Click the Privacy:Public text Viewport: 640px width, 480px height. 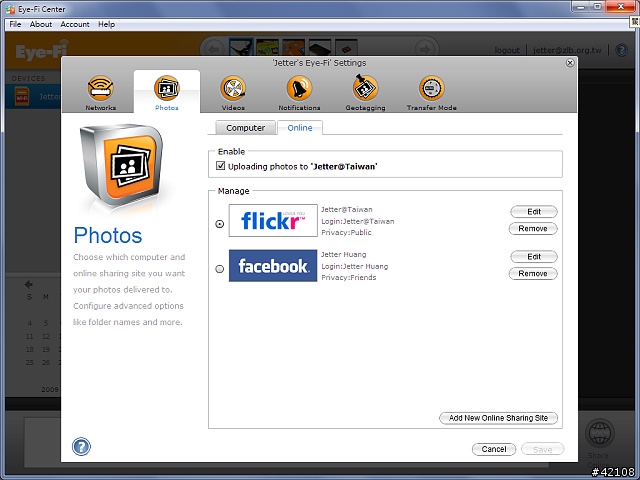[346, 232]
